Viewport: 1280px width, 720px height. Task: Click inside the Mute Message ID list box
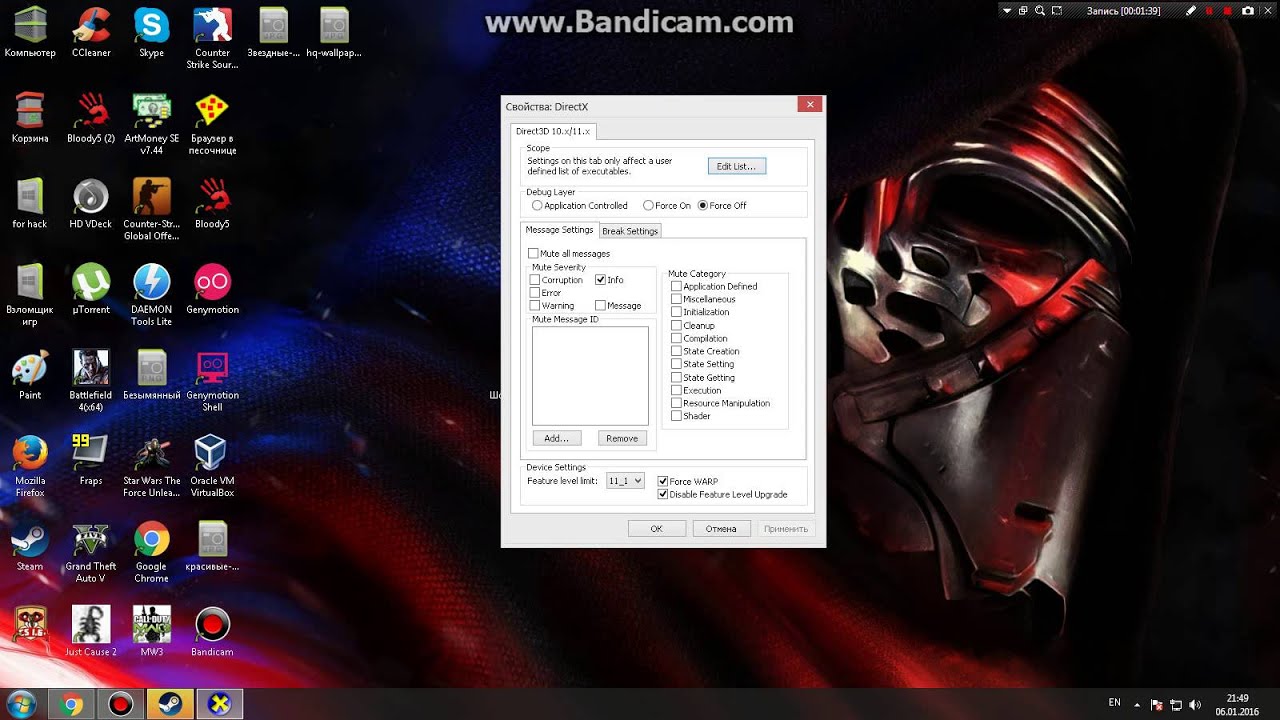[590, 376]
